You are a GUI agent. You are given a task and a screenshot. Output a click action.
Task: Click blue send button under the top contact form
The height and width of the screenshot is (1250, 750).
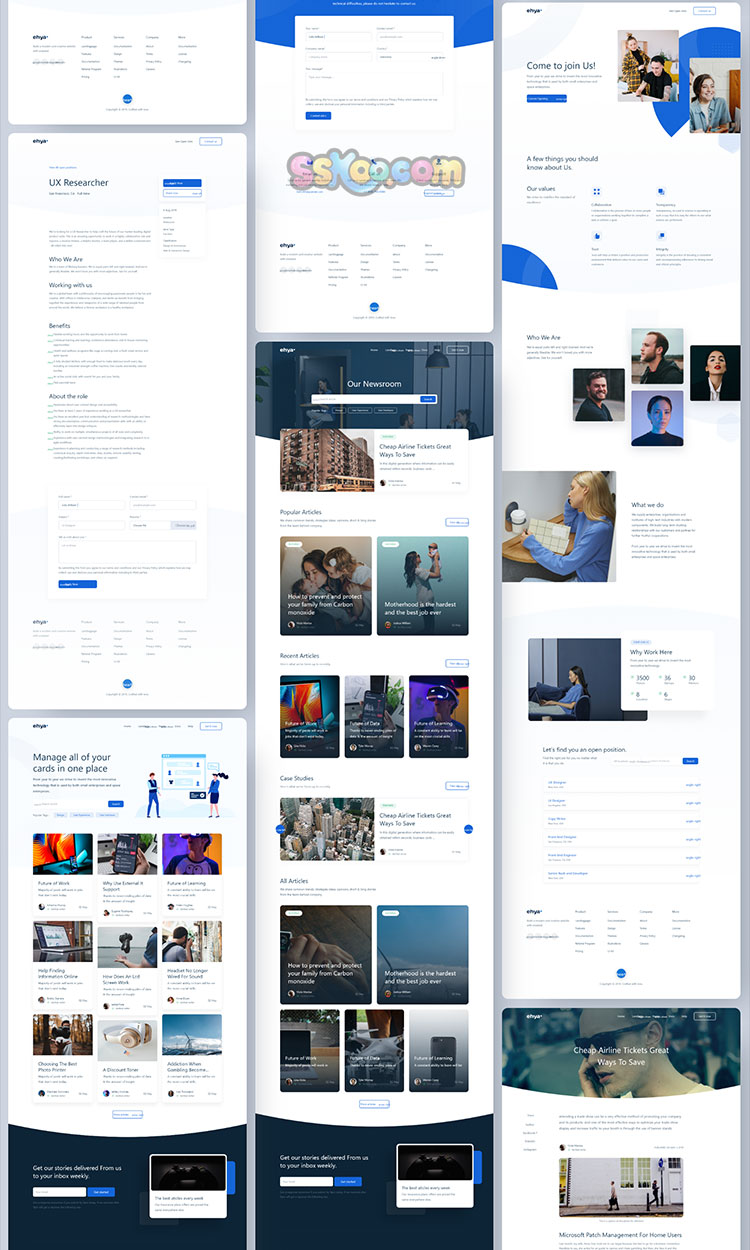click(x=317, y=116)
